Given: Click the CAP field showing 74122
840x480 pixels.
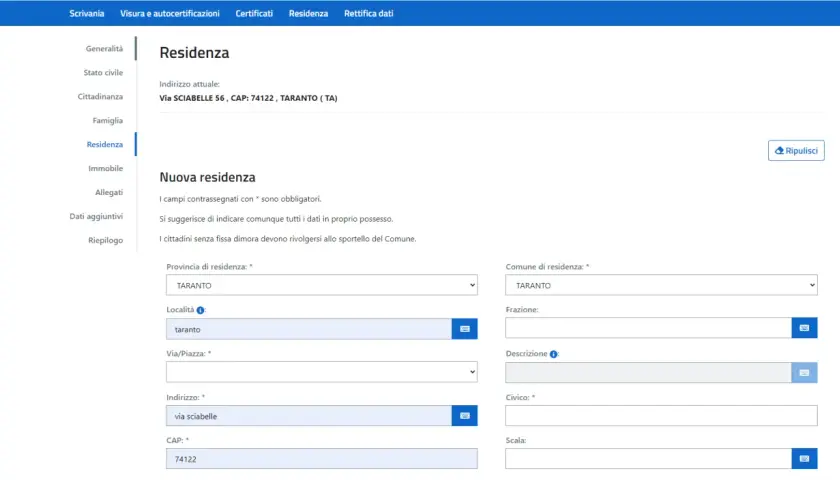Looking at the screenshot, I should (x=321, y=459).
